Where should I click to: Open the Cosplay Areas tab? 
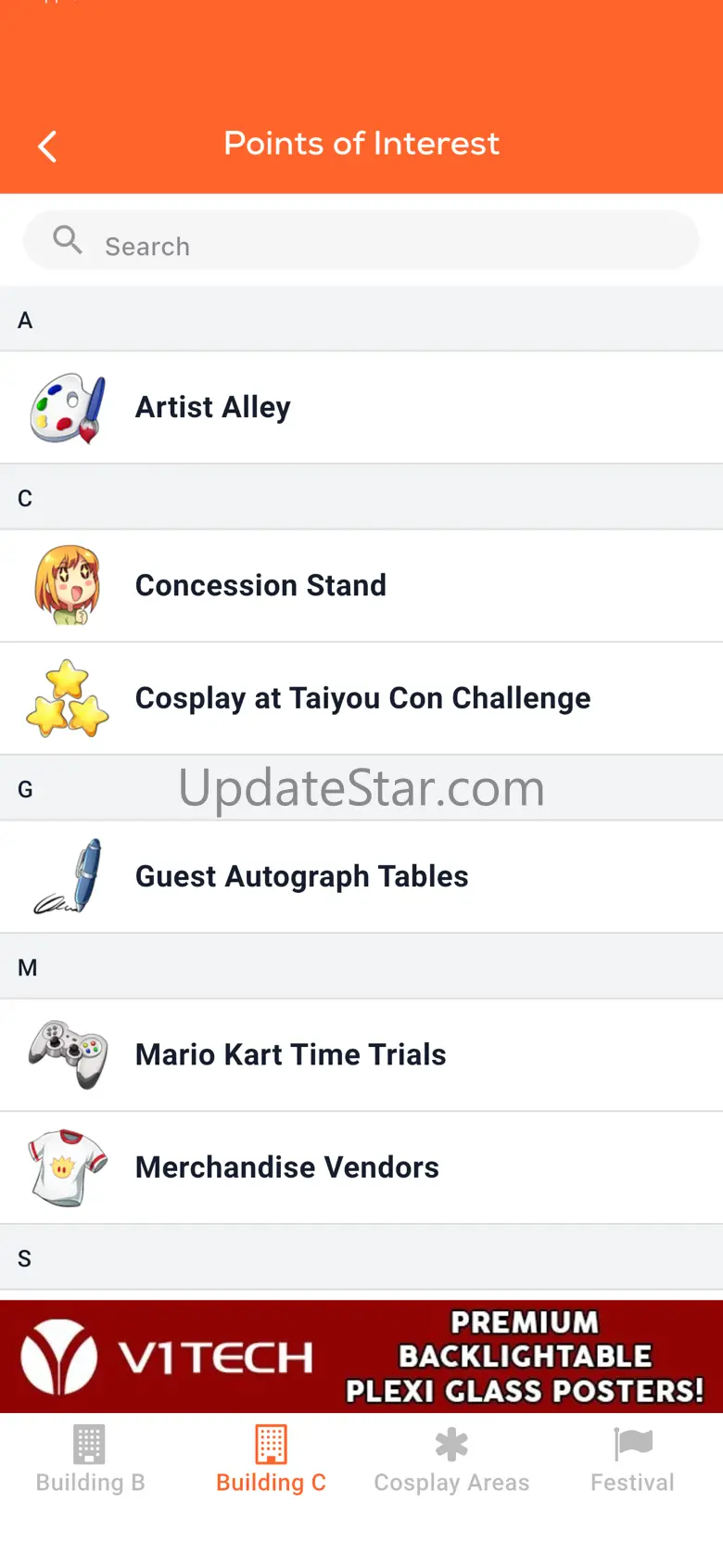[451, 1460]
